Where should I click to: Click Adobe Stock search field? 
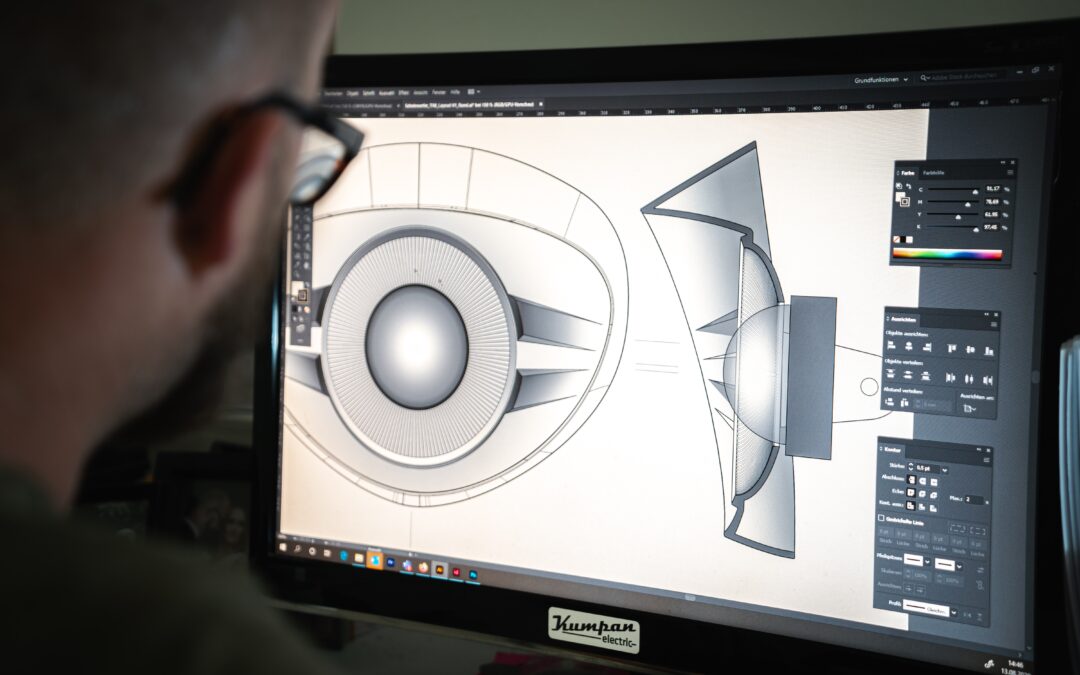(x=962, y=77)
